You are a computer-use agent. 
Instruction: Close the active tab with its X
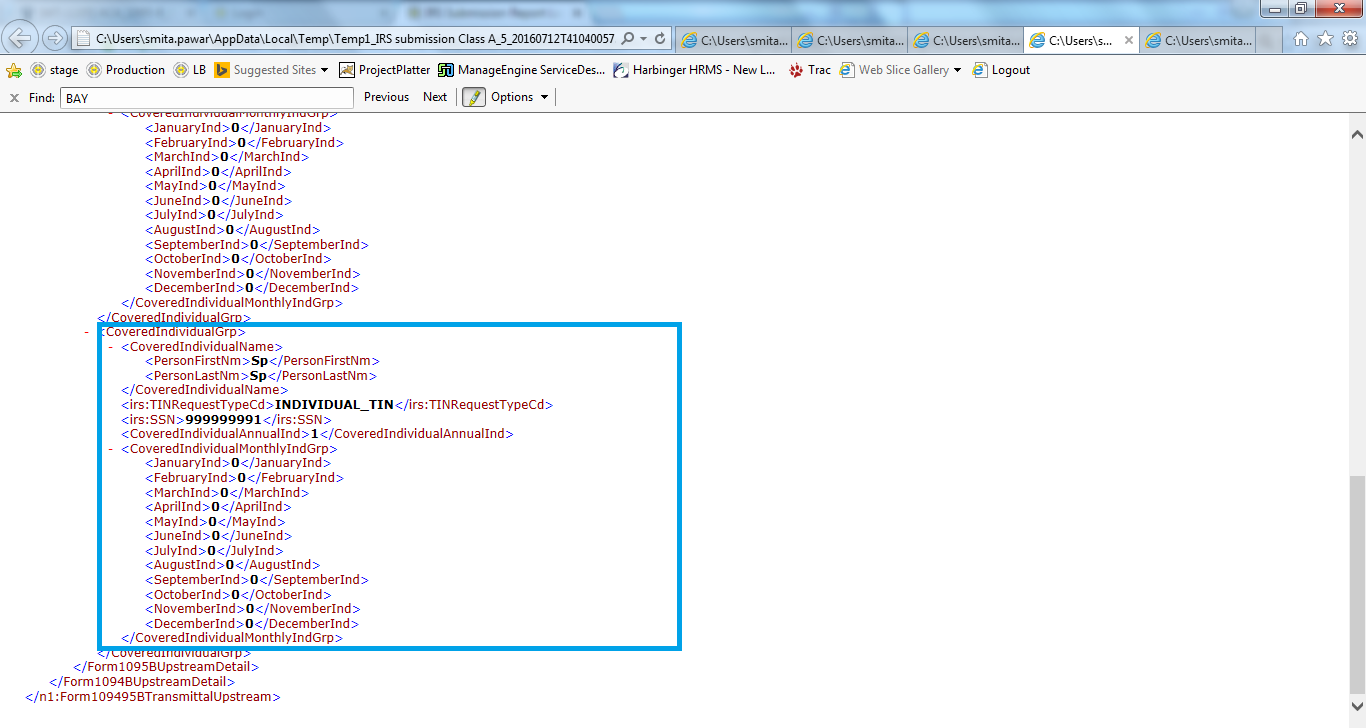1129,40
